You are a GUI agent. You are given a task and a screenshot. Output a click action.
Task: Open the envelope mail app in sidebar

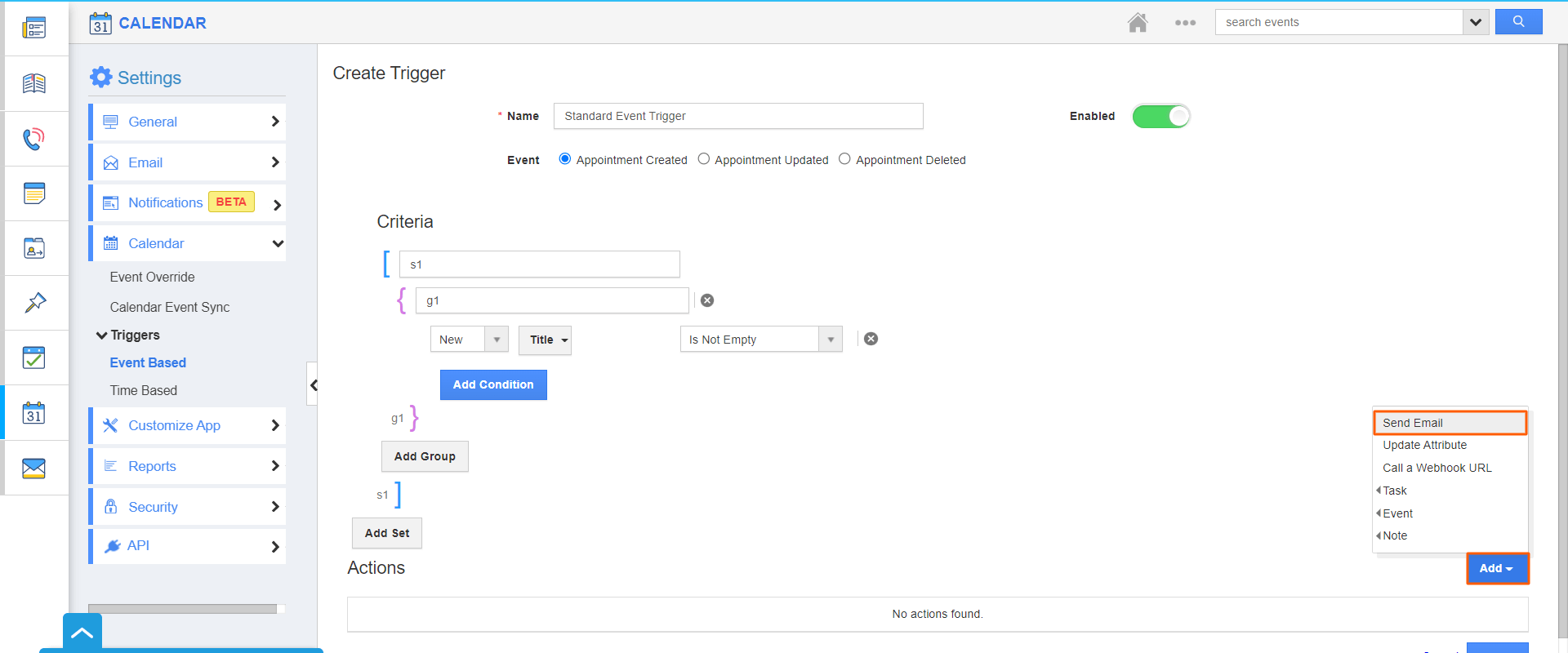click(x=33, y=468)
